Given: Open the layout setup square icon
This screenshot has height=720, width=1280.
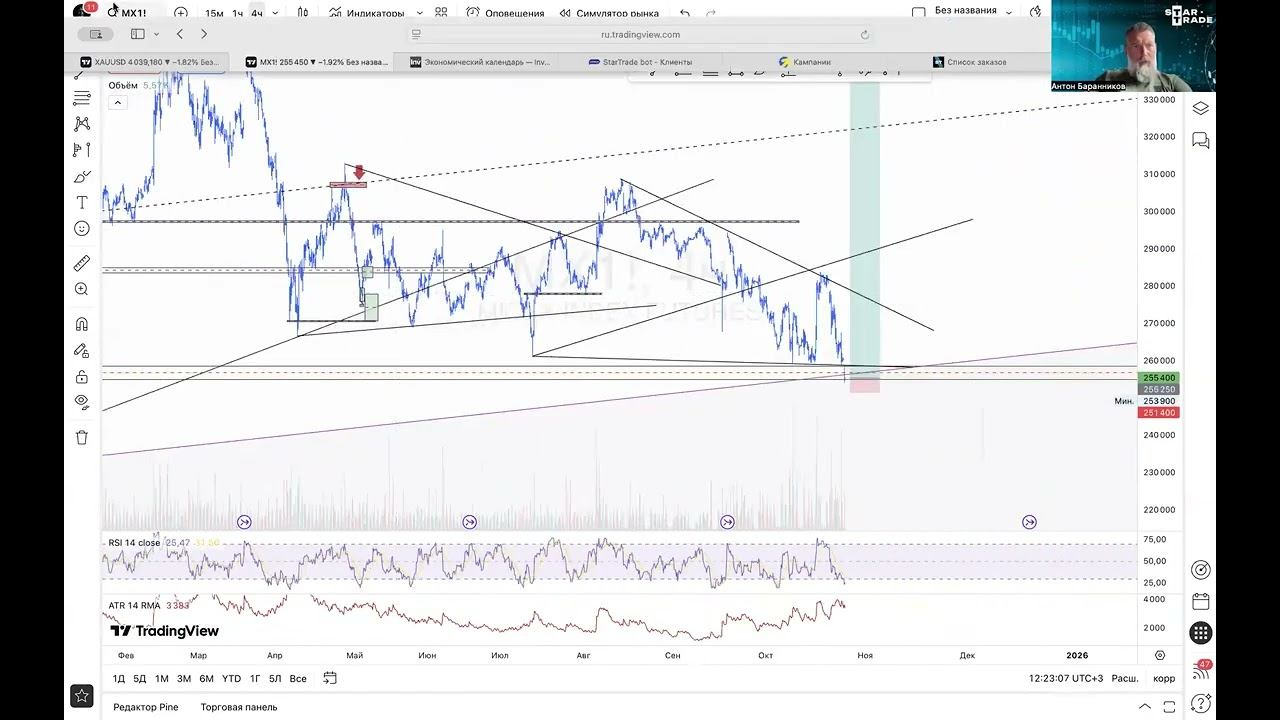Looking at the screenshot, I should [918, 13].
